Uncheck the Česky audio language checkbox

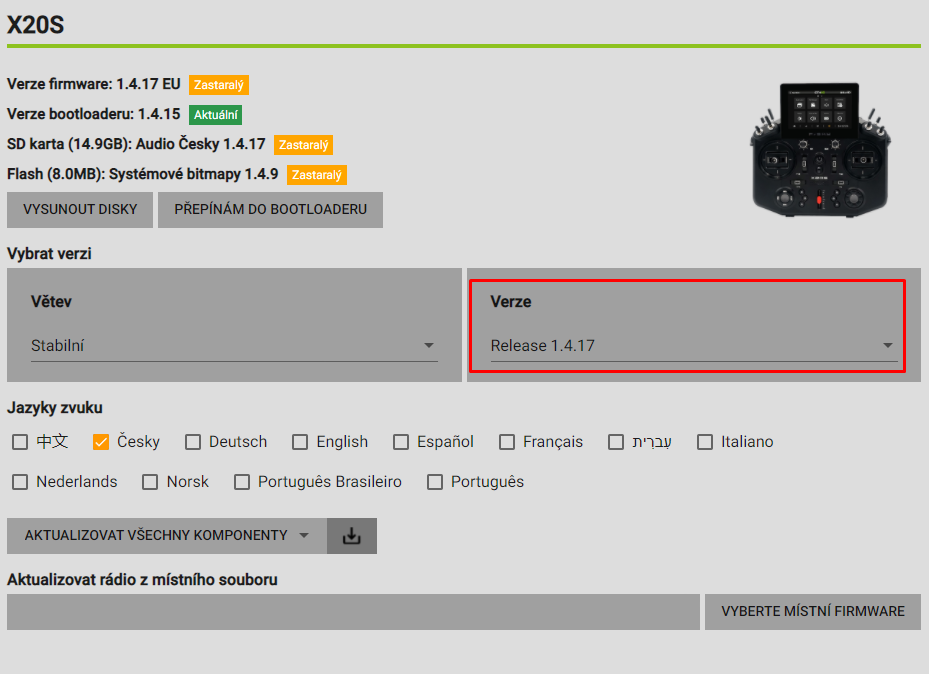click(101, 442)
